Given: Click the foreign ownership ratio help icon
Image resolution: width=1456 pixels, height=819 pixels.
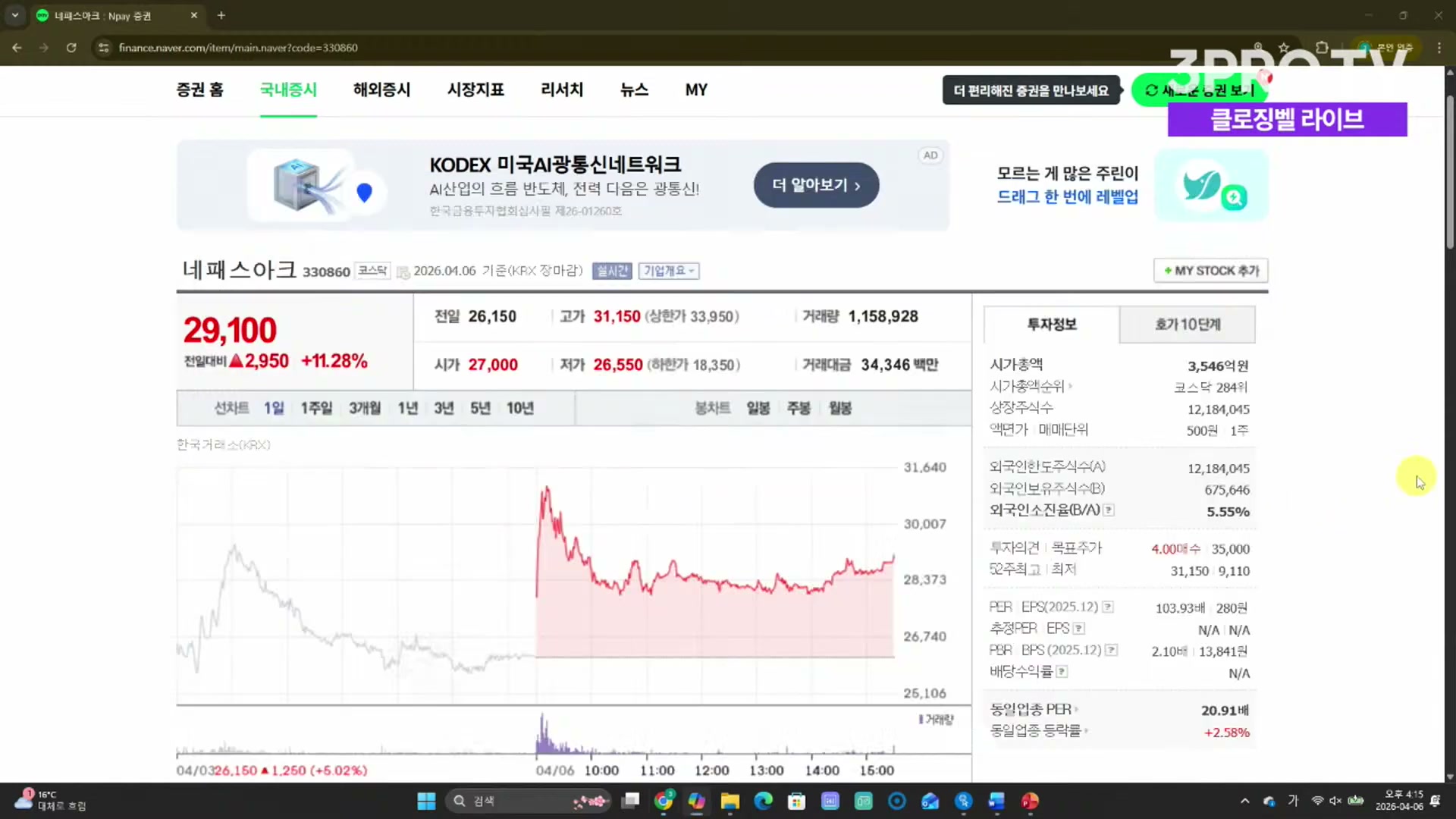Looking at the screenshot, I should [x=1109, y=510].
